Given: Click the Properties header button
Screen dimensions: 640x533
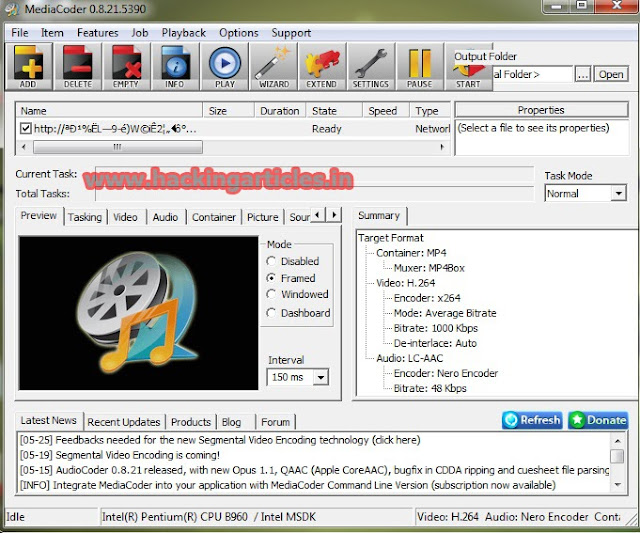Looking at the screenshot, I should click(541, 110).
